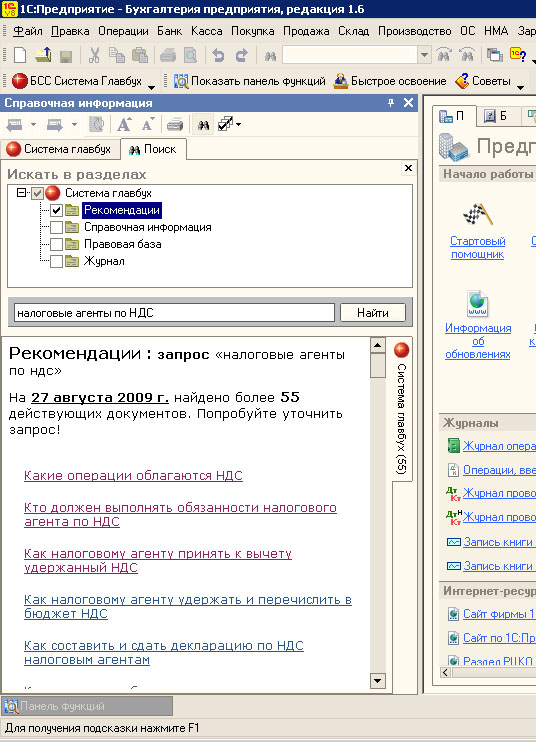This screenshot has height=742, width=536.
Task: Decrease font size in help panel
Action: [148, 125]
